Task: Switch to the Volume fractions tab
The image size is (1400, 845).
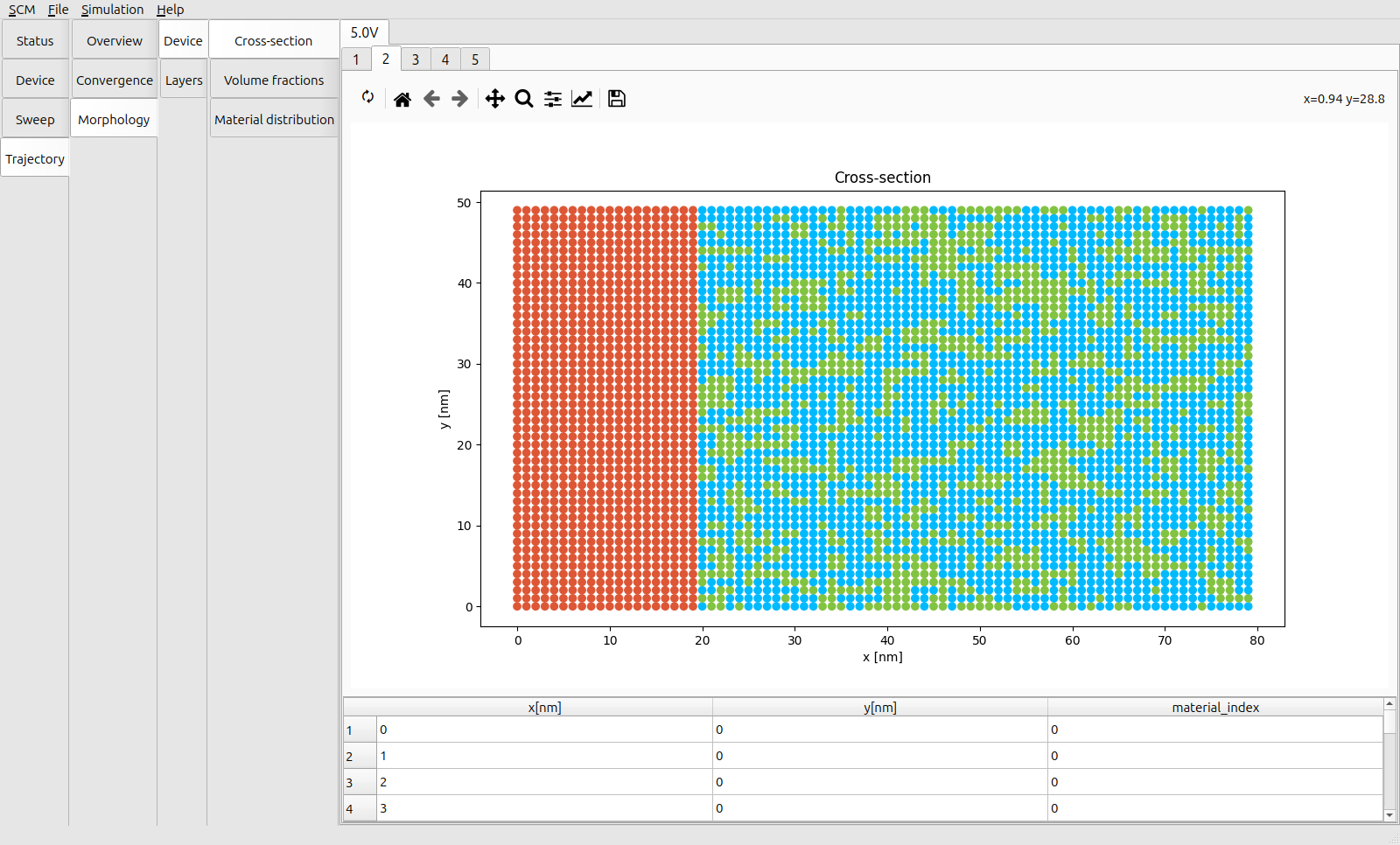Action: 274,80
